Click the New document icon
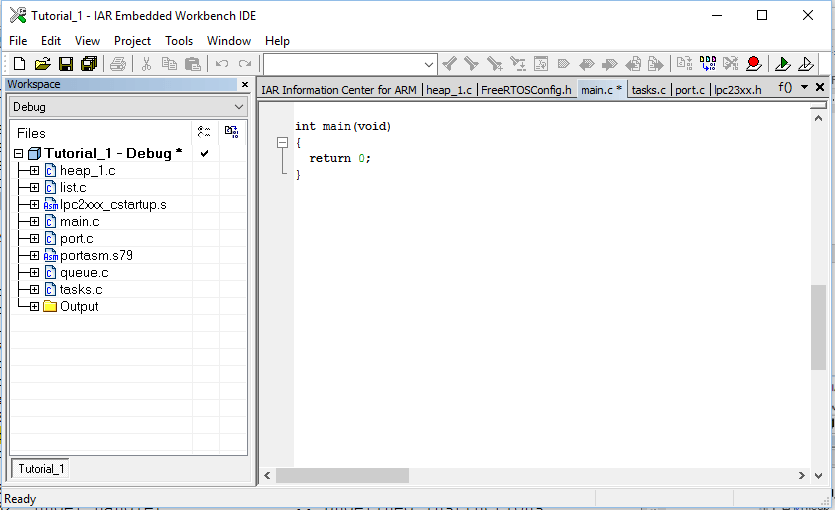Viewport: 835px width, 510px height. tap(18, 64)
